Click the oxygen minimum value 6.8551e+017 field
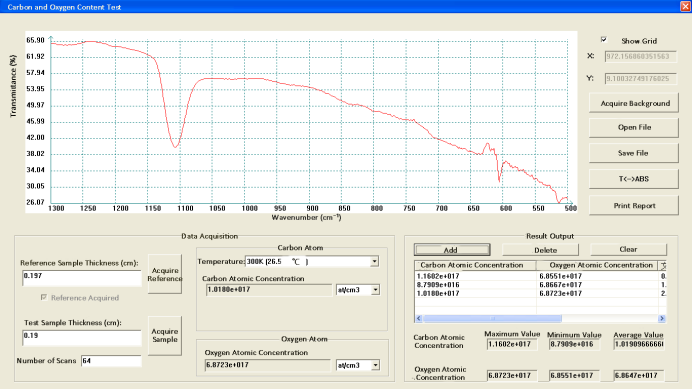The image size is (692, 389). click(574, 376)
